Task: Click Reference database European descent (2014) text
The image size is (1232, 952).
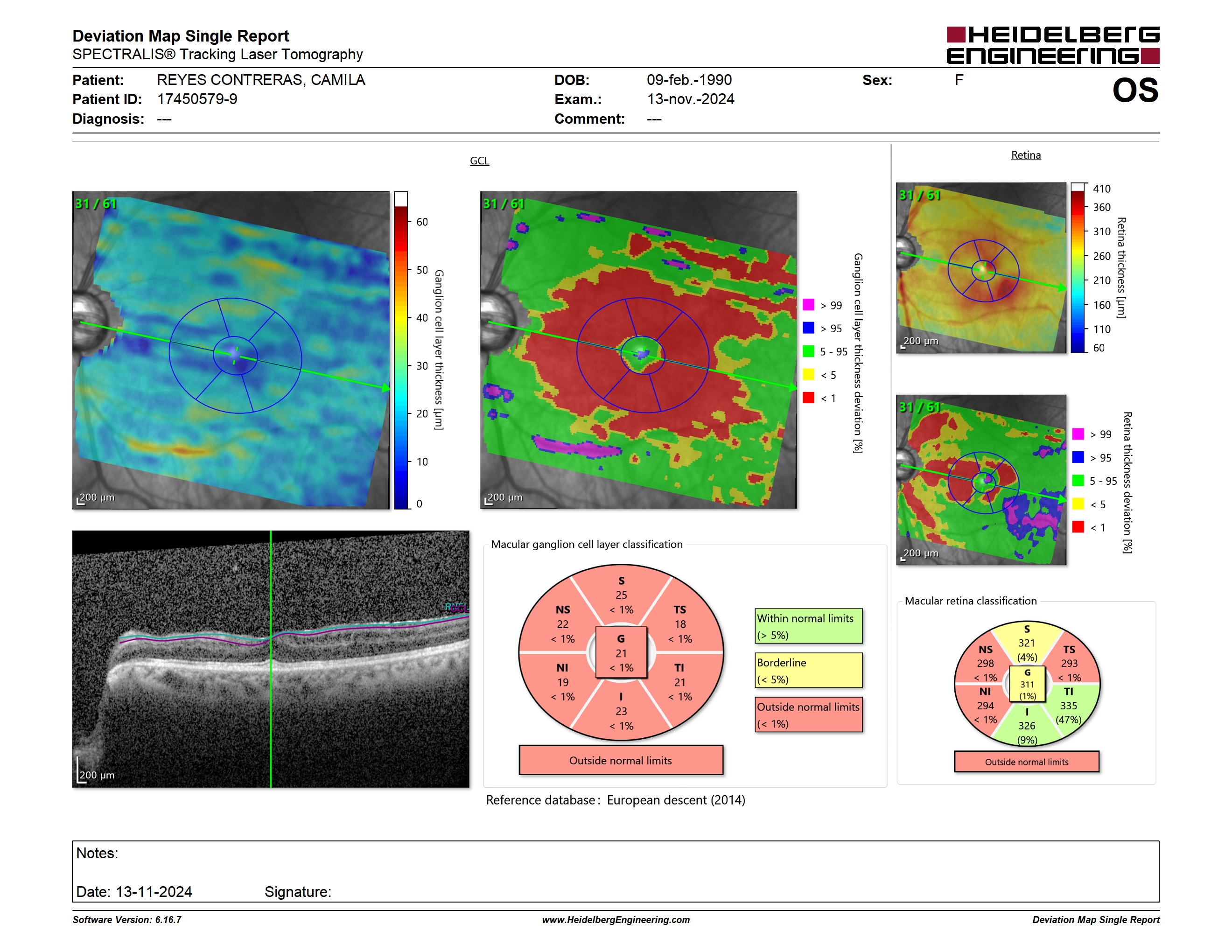Action: coord(616,800)
